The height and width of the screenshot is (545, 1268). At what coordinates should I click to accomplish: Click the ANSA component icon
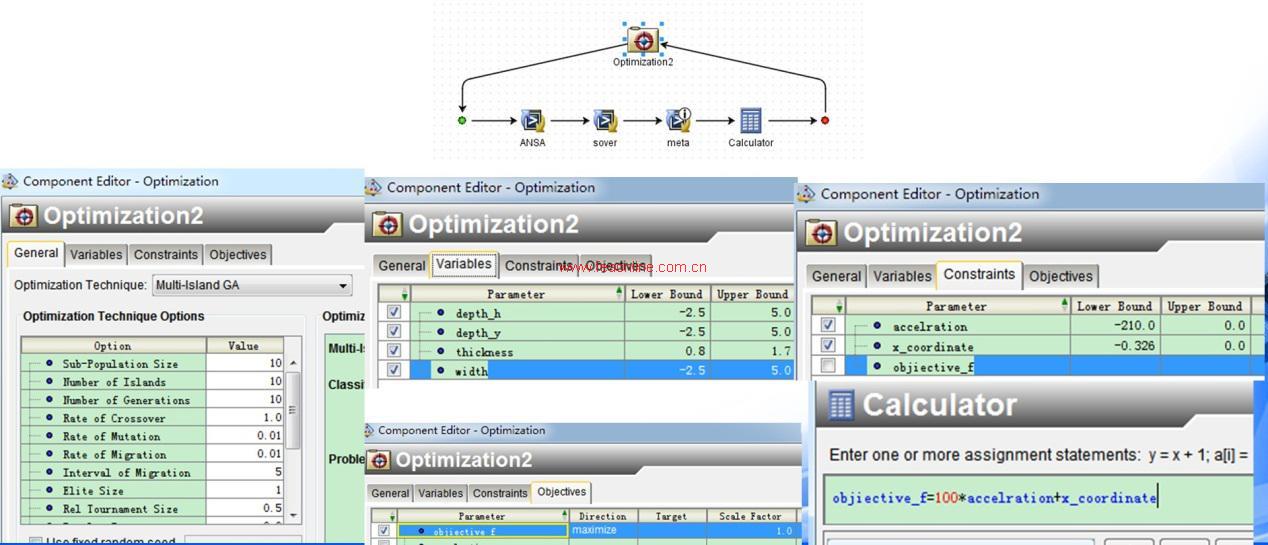532,121
